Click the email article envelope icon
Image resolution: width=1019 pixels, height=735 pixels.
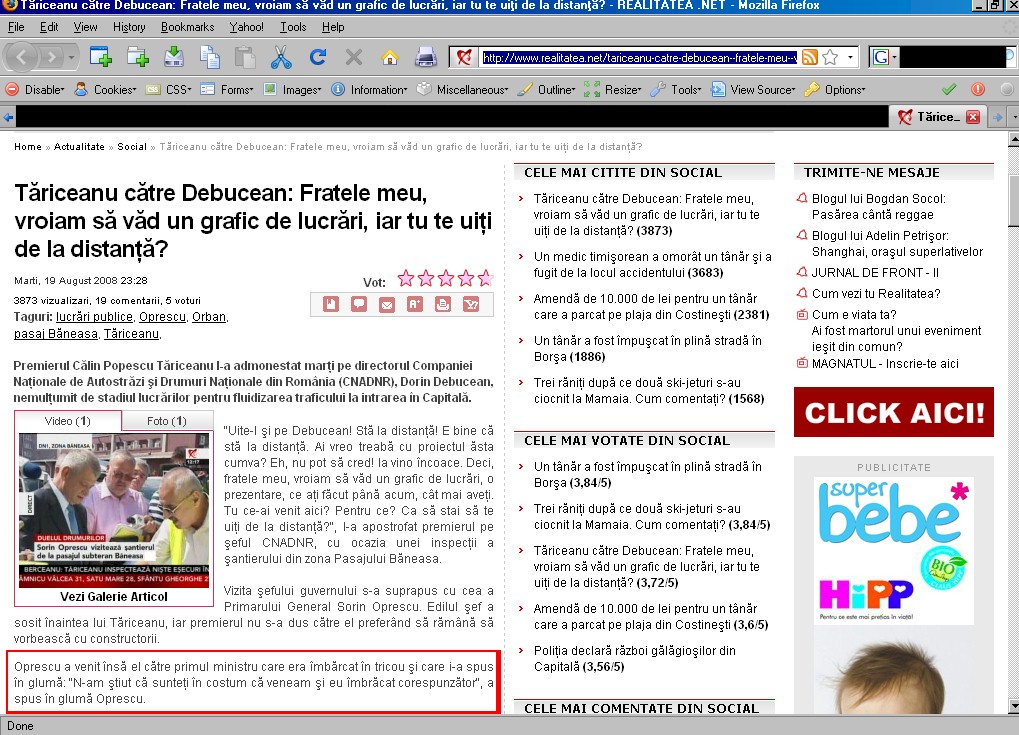pyautogui.click(x=387, y=304)
